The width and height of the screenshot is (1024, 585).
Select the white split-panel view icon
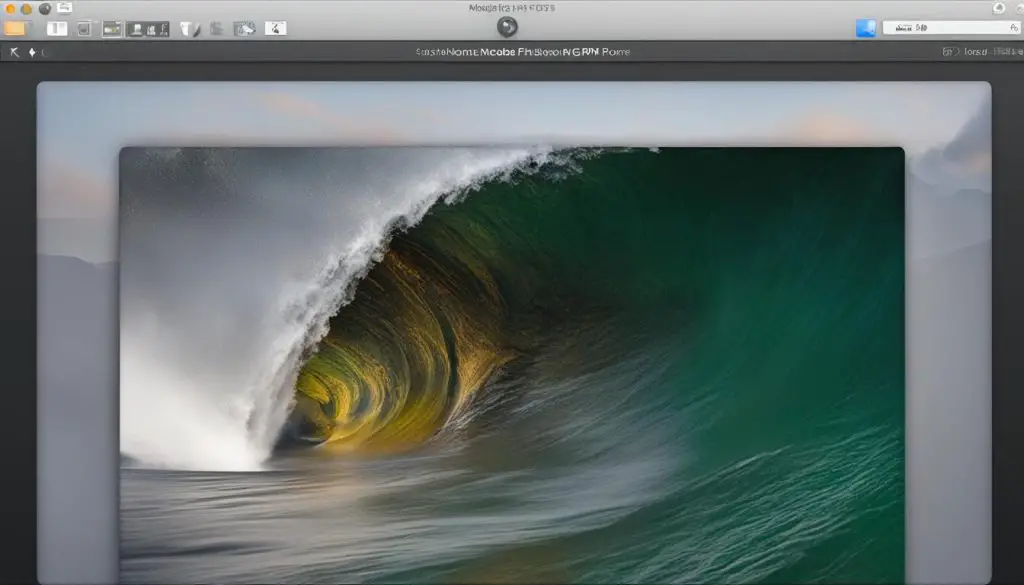pyautogui.click(x=57, y=28)
